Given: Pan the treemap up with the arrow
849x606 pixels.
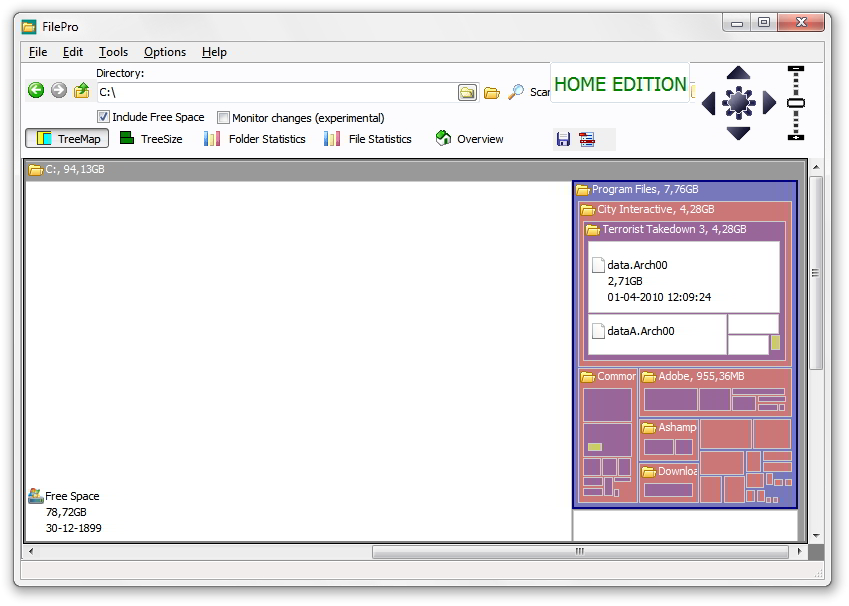Looking at the screenshot, I should click(x=738, y=73).
